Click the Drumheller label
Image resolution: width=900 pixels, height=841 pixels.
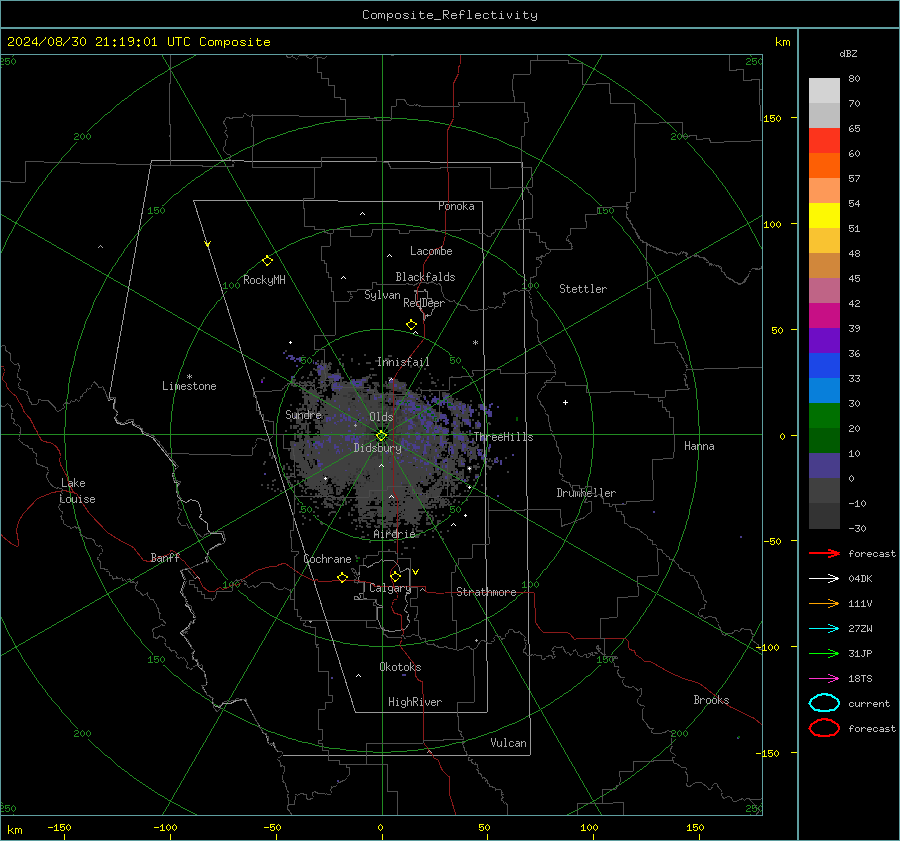[586, 493]
